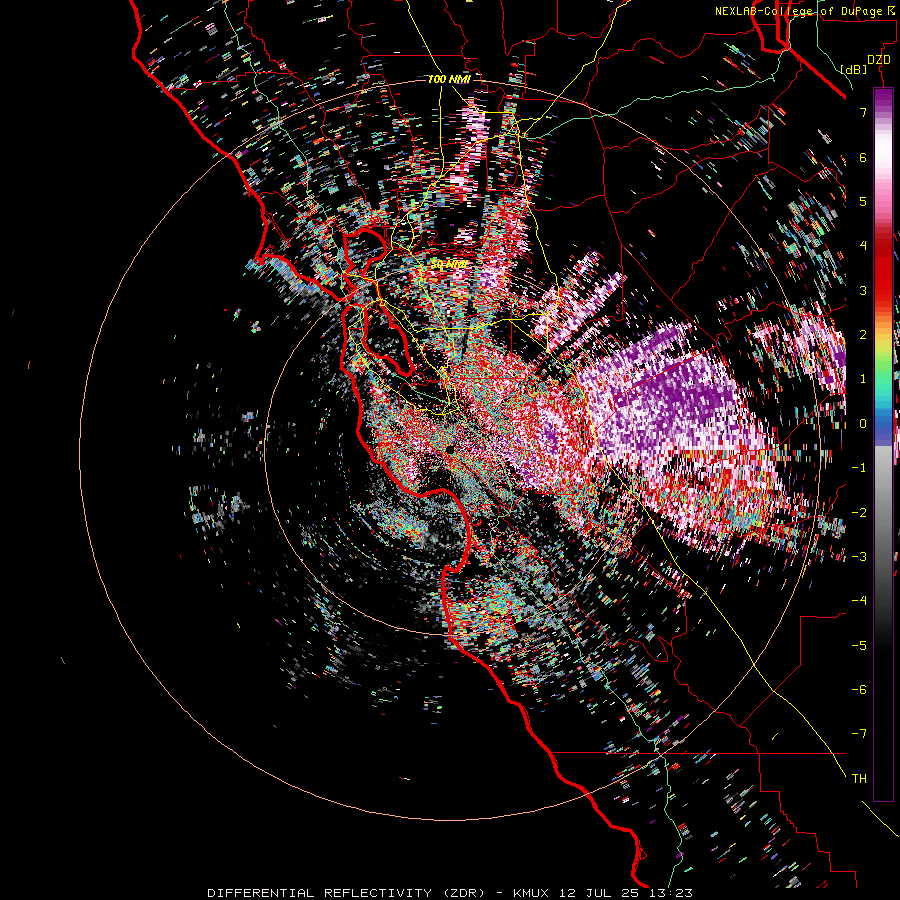This screenshot has height=900, width=900.
Task: Click the -5 value on the color scale
Action: pyautogui.click(x=859, y=646)
